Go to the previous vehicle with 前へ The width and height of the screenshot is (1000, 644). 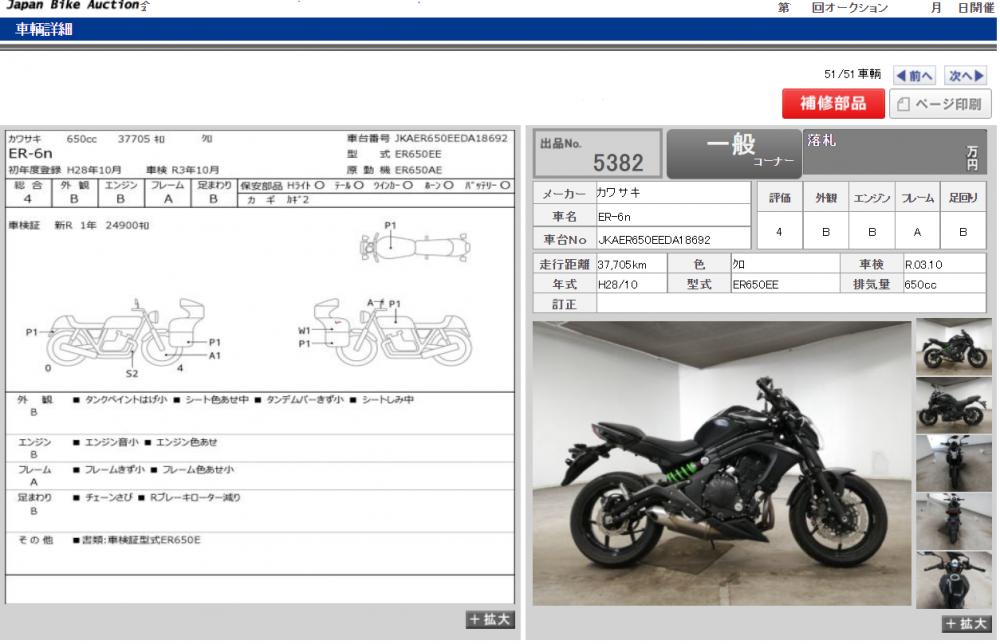click(x=915, y=76)
